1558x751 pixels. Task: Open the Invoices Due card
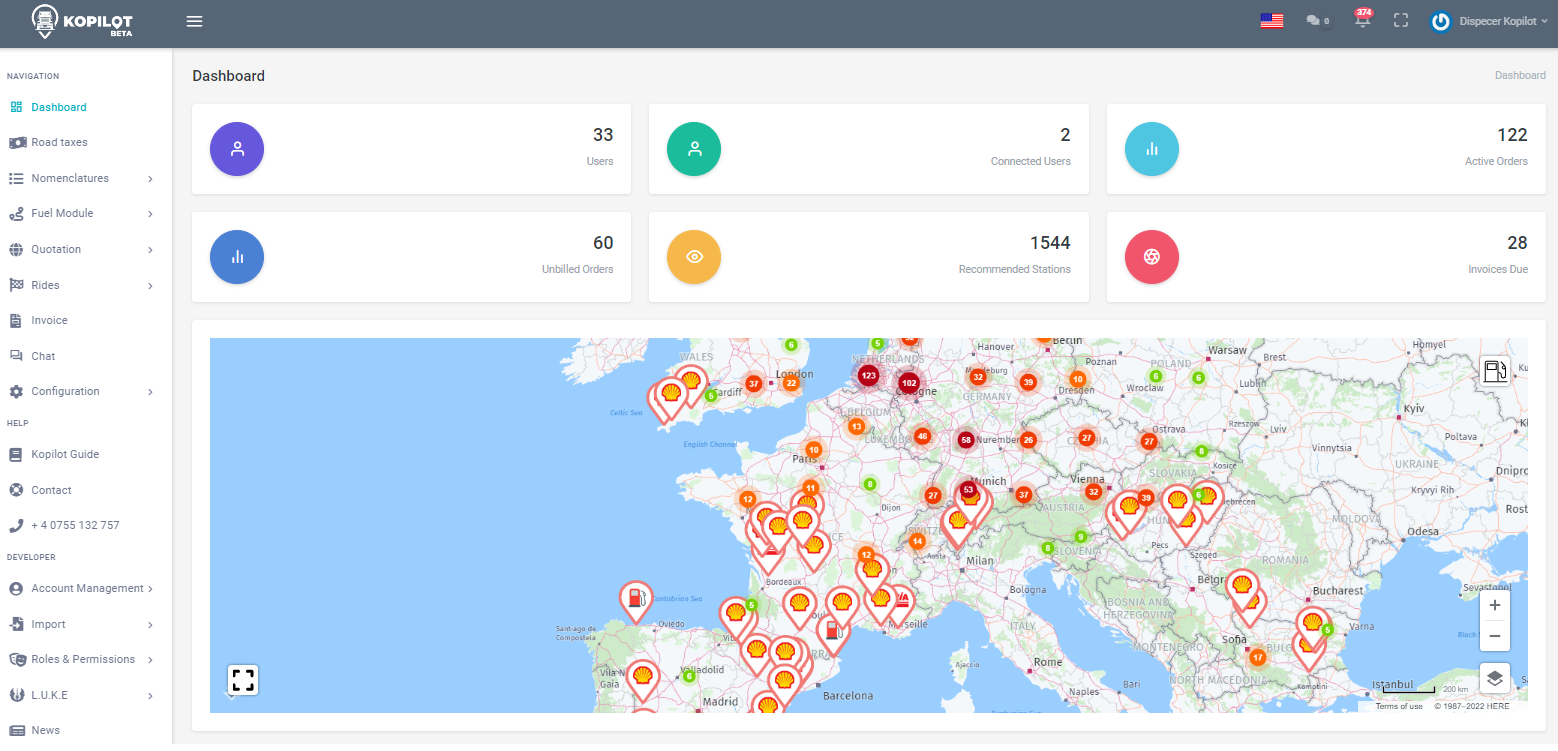(x=1326, y=257)
